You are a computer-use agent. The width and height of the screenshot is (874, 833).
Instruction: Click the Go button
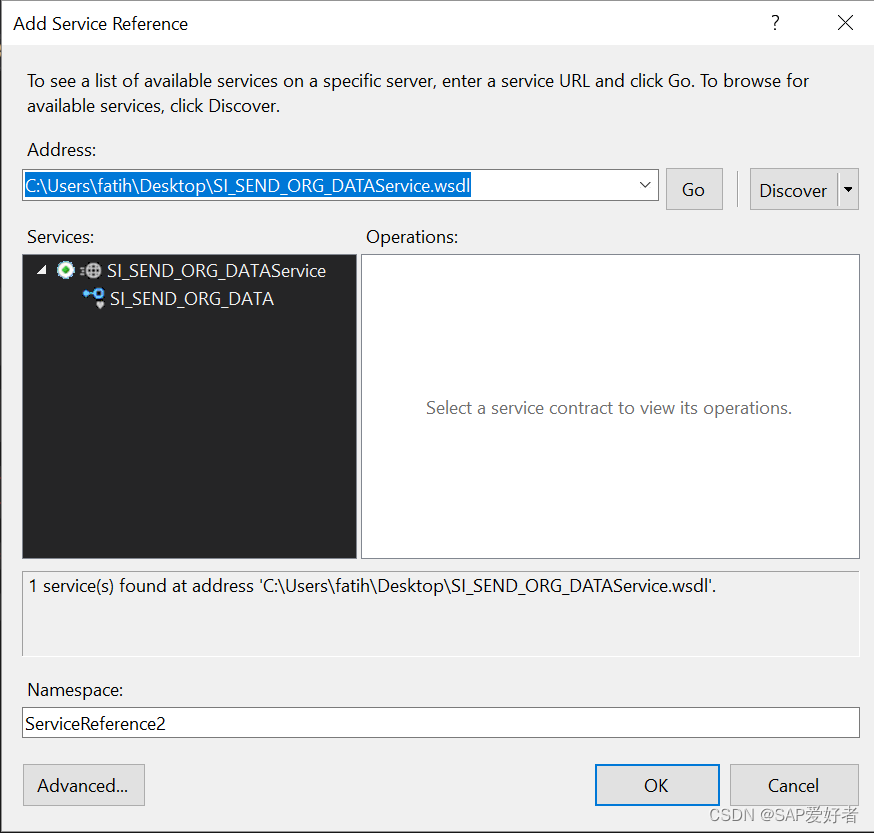coord(694,190)
